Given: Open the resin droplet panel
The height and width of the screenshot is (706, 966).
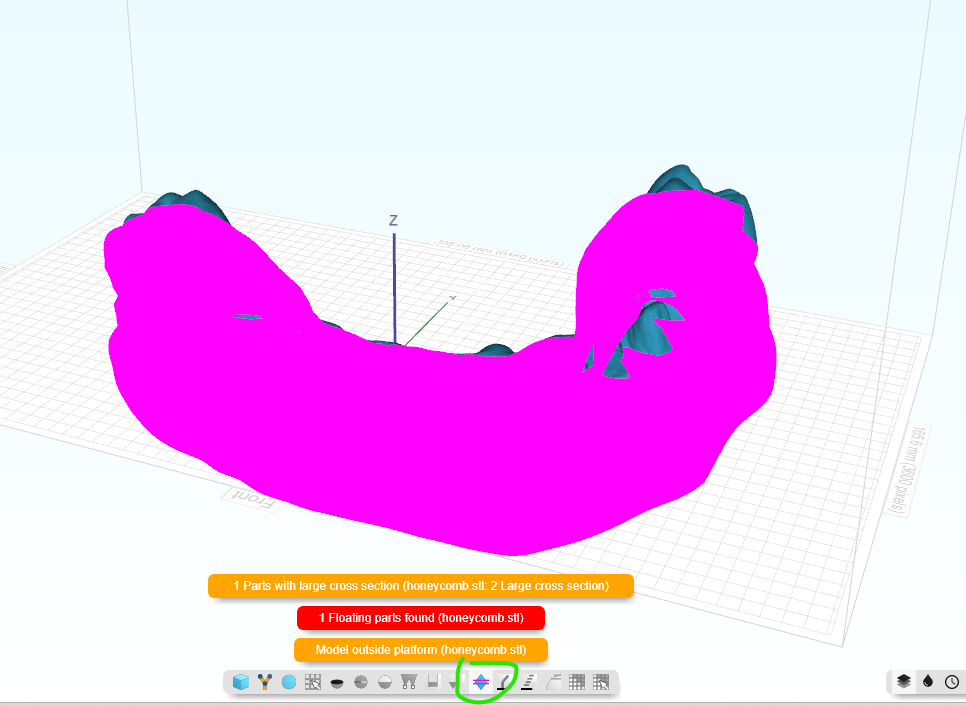Looking at the screenshot, I should click(x=928, y=681).
